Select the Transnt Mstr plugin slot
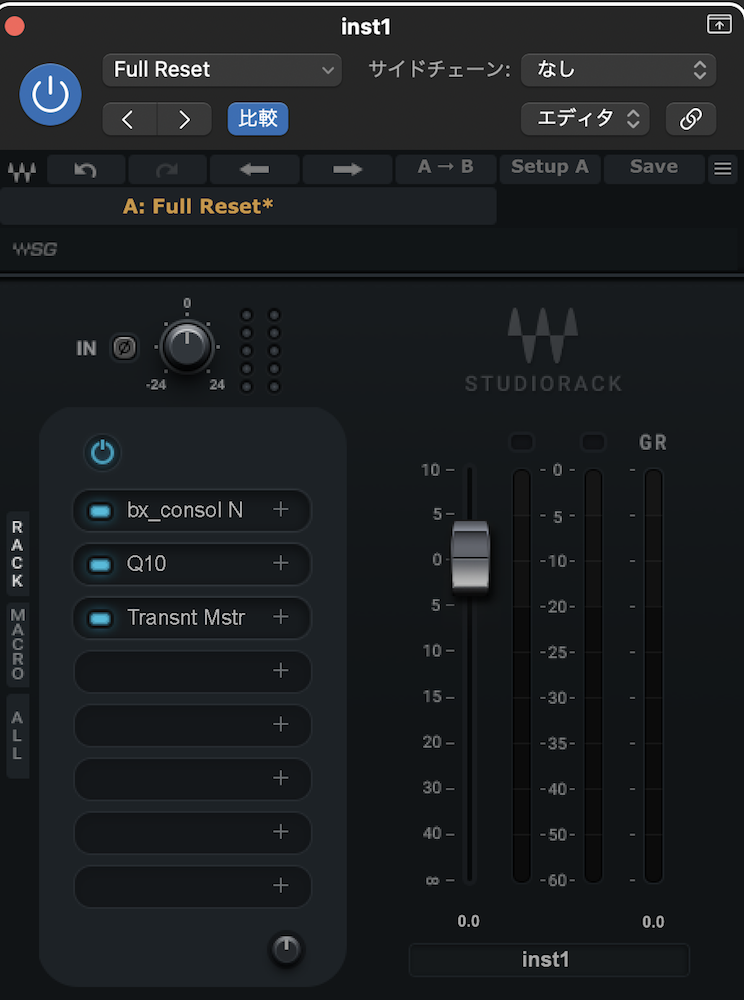Image resolution: width=744 pixels, height=1000 pixels. 192,617
